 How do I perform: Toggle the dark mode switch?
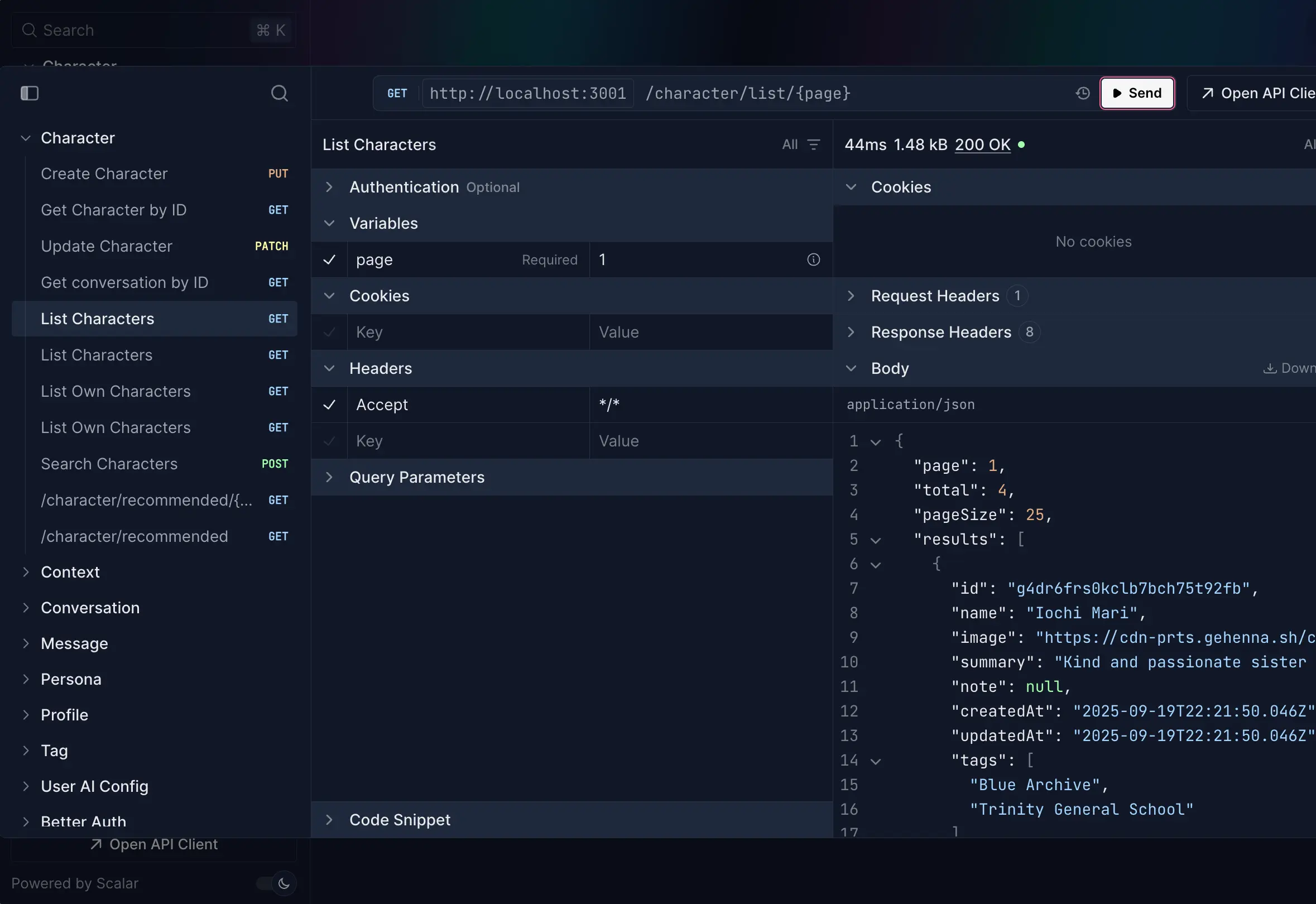[x=276, y=883]
